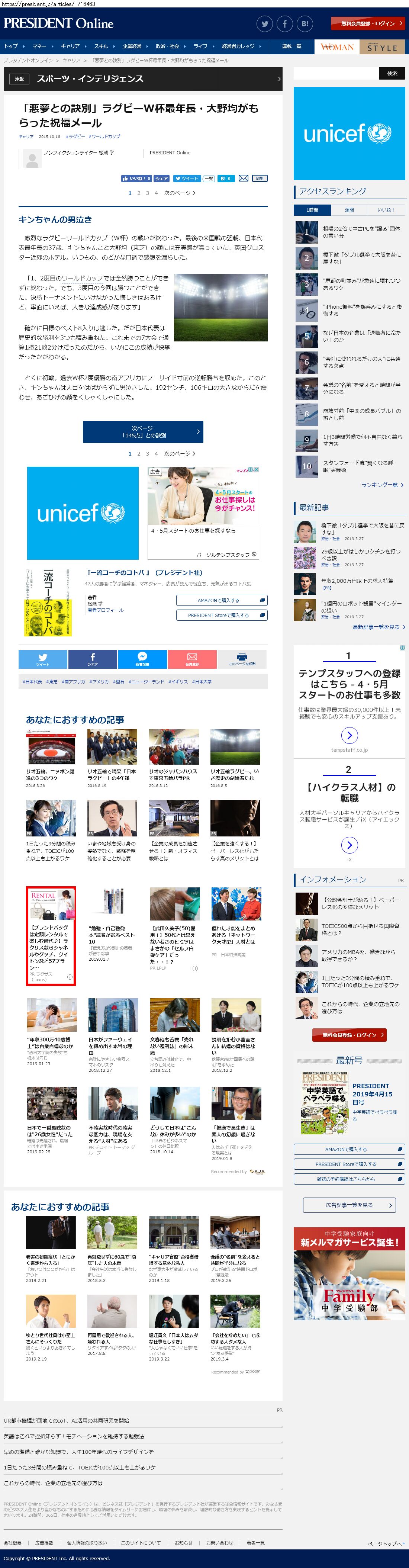Click the circle arrow under the iX ad

350,845
